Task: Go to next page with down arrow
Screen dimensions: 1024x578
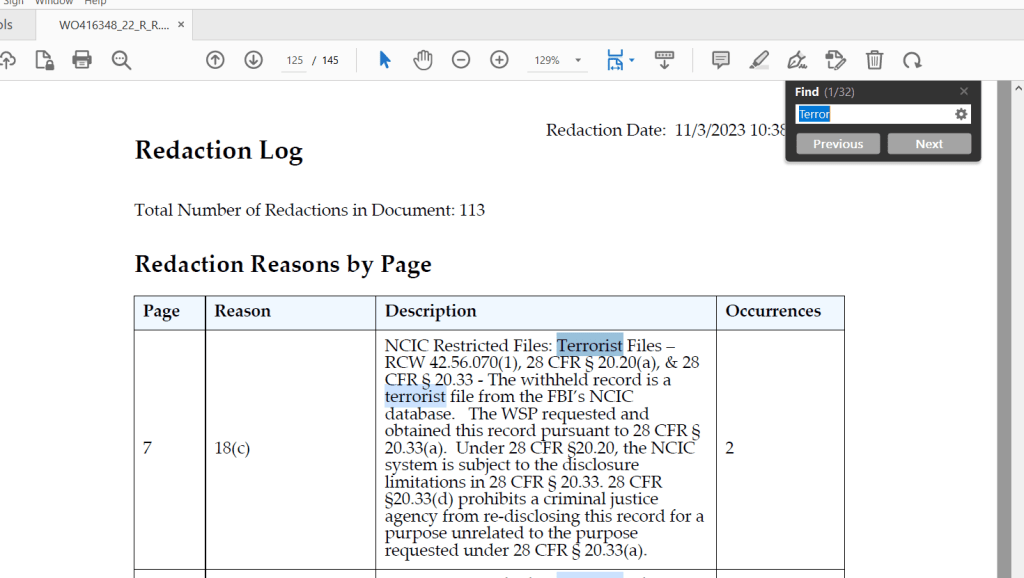Action: [253, 60]
